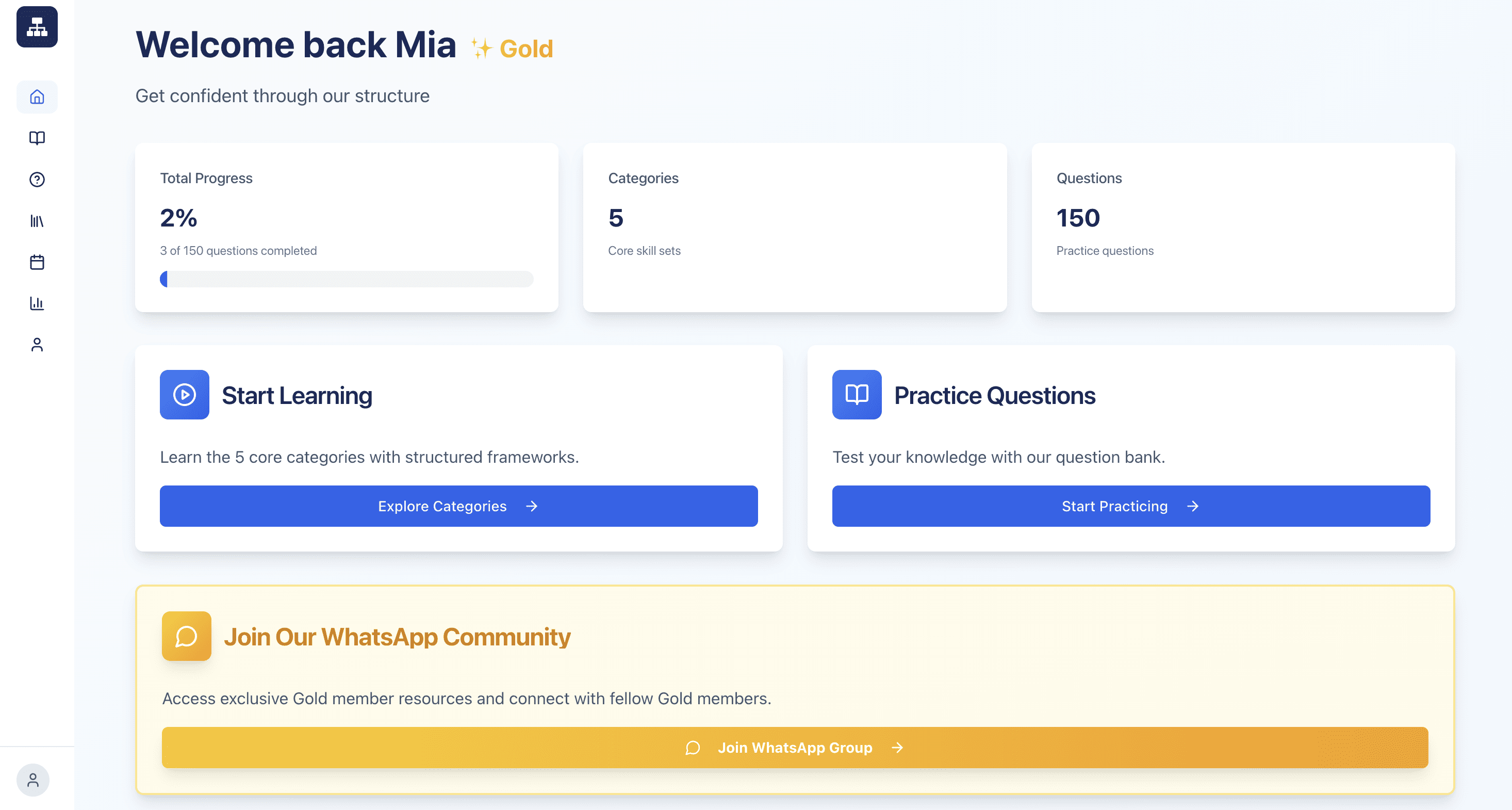Open the book sidebar icon
This screenshot has width=1512, height=810.
pos(37,138)
